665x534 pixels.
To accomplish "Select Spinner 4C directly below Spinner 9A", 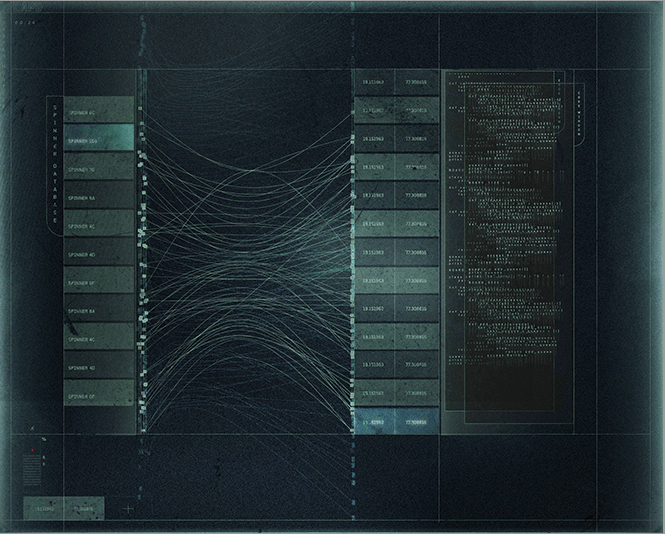I will [98, 227].
